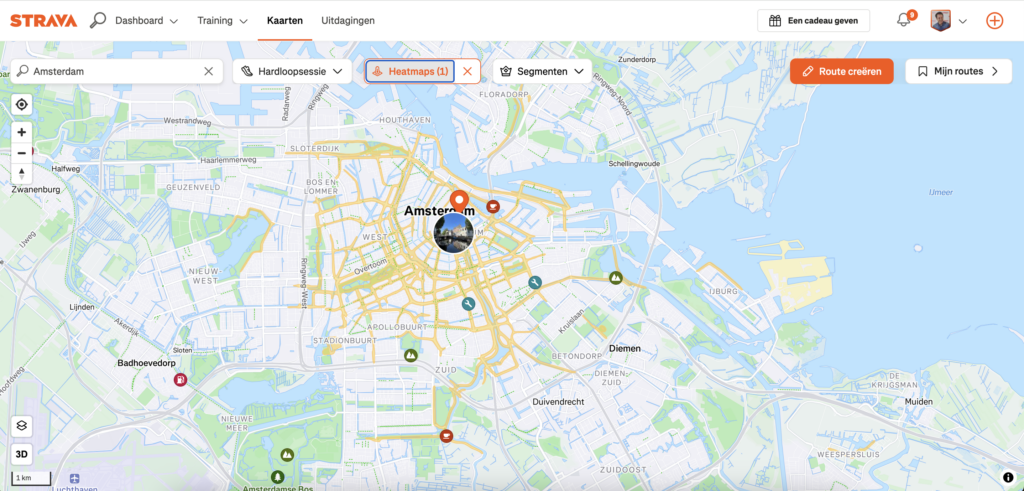
Task: Expand the Hardloopsessie sport dropdown
Action: (x=292, y=71)
